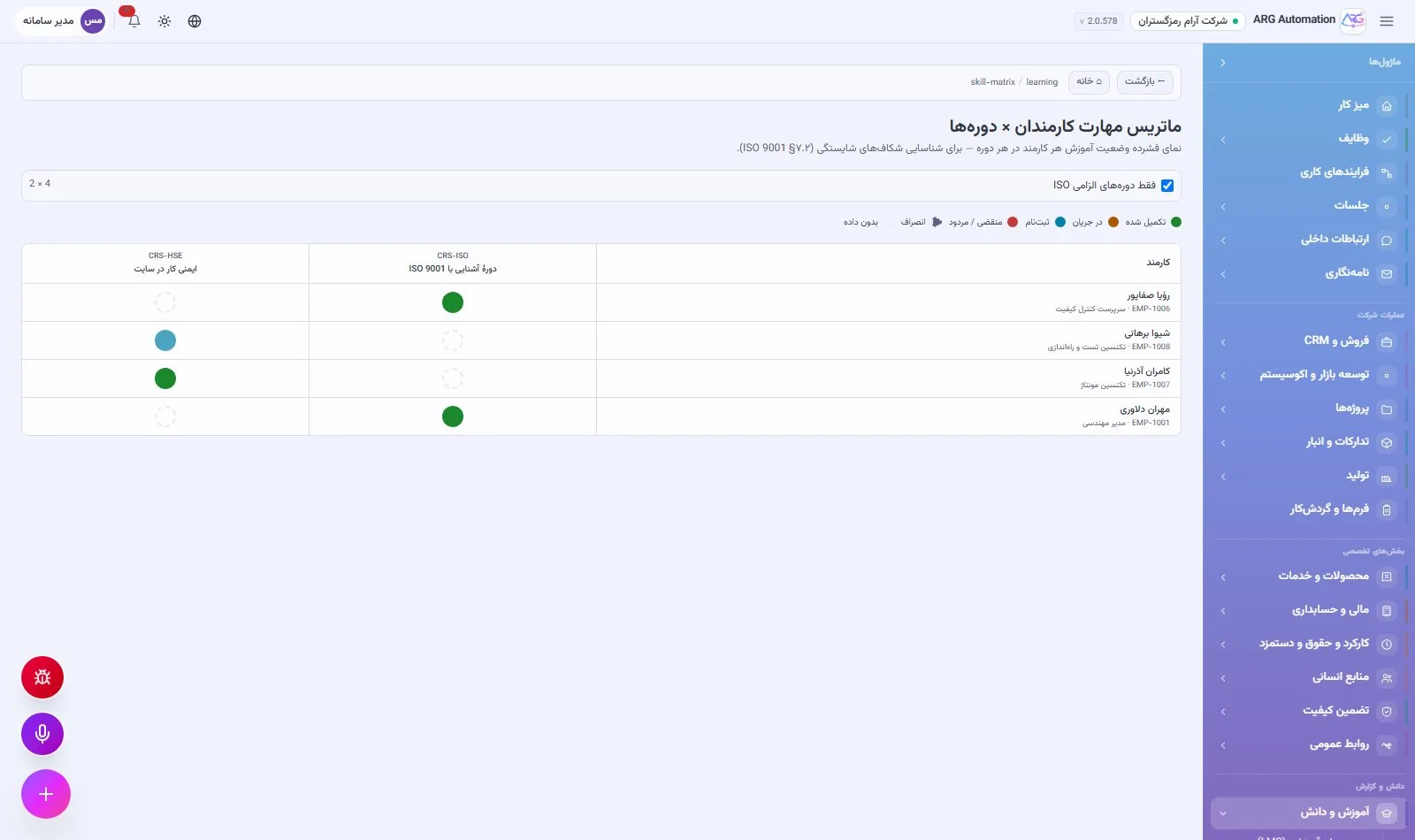Viewport: 1415px width, 840px height.
Task: Click employee name کامران آذرنیا
Action: 1147,371
